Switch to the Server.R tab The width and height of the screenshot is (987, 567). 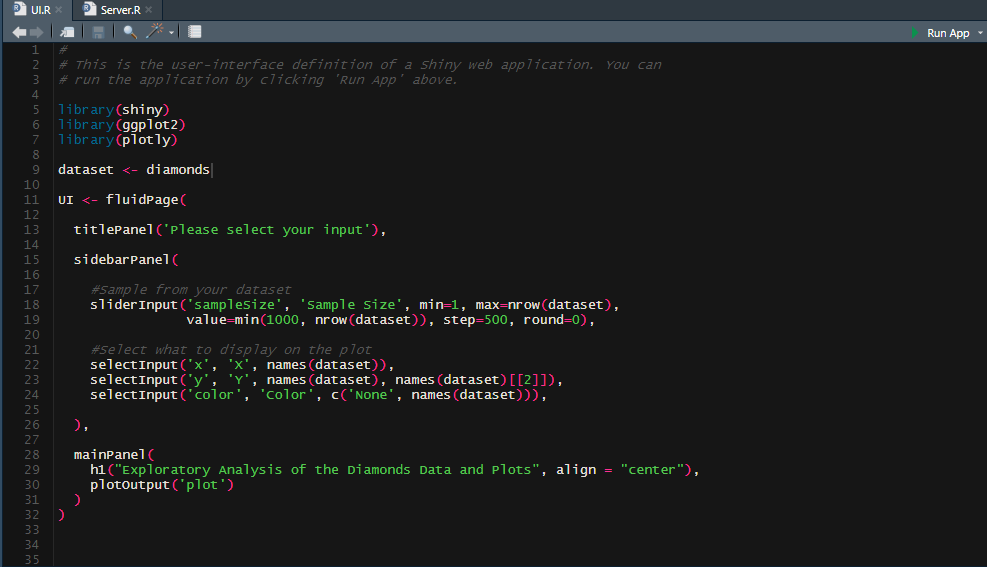(120, 9)
